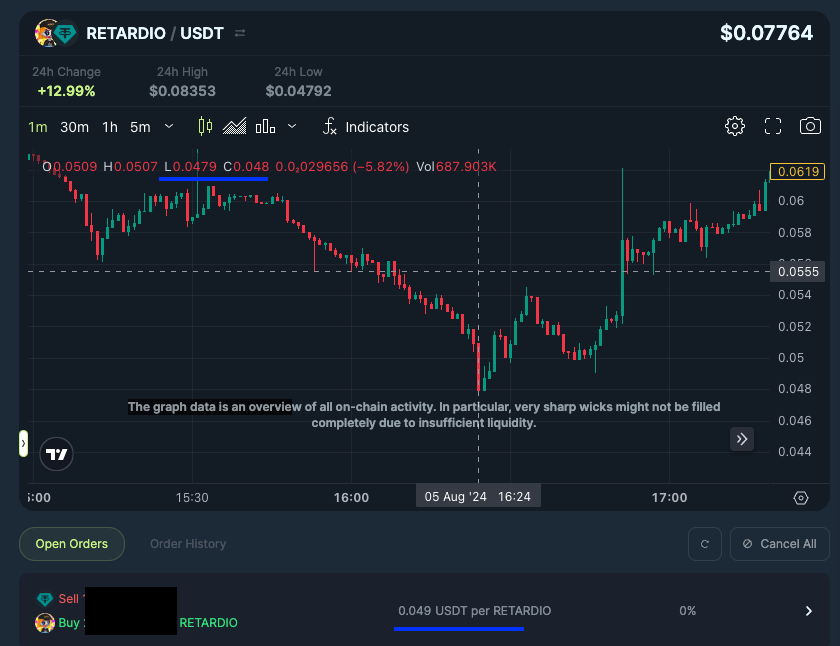Screen dimensions: 840x646
Task: Open chart settings with the gear icon
Action: pyautogui.click(x=735, y=126)
